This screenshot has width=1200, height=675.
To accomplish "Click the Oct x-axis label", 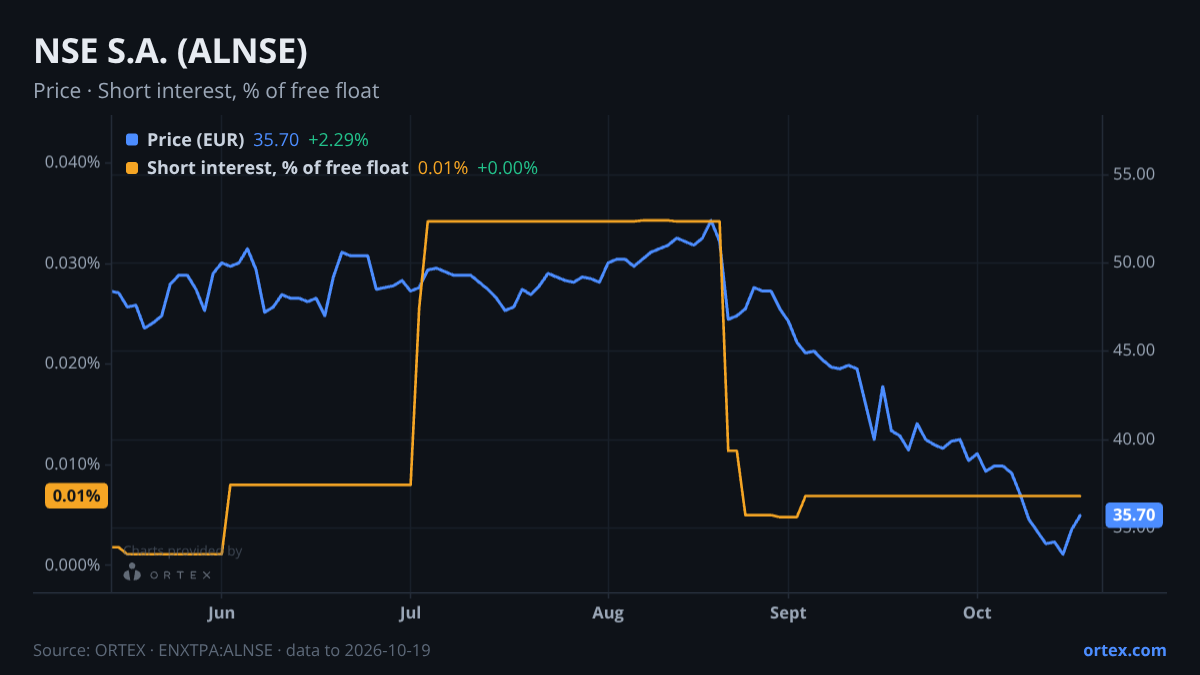I will 977,612.
